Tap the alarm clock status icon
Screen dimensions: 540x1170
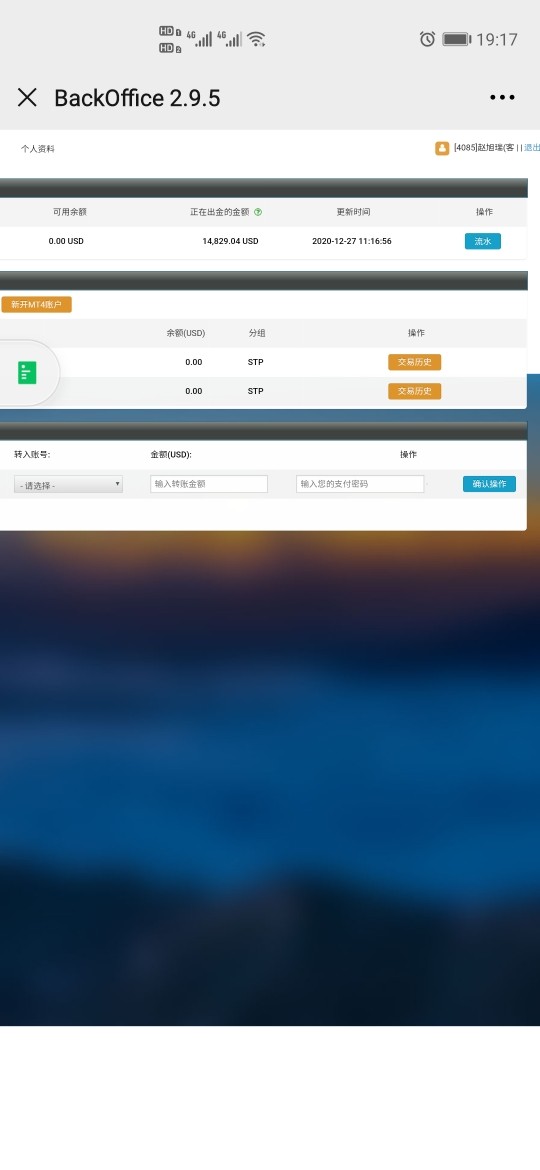[x=427, y=39]
